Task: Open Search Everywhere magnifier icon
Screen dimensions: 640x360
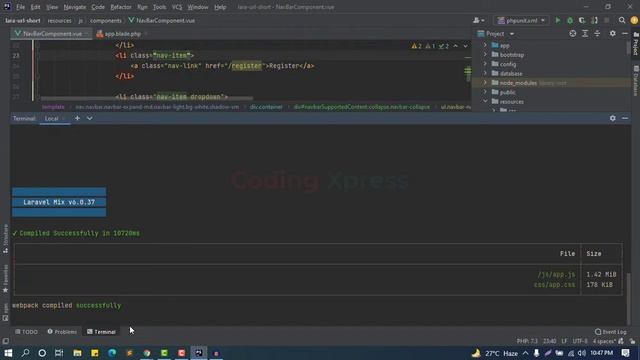Action: [622, 20]
